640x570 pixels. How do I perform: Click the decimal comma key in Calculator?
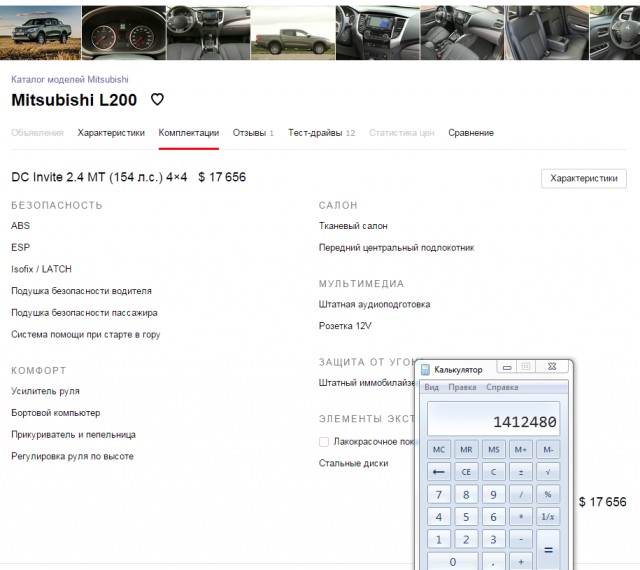[x=493, y=561]
